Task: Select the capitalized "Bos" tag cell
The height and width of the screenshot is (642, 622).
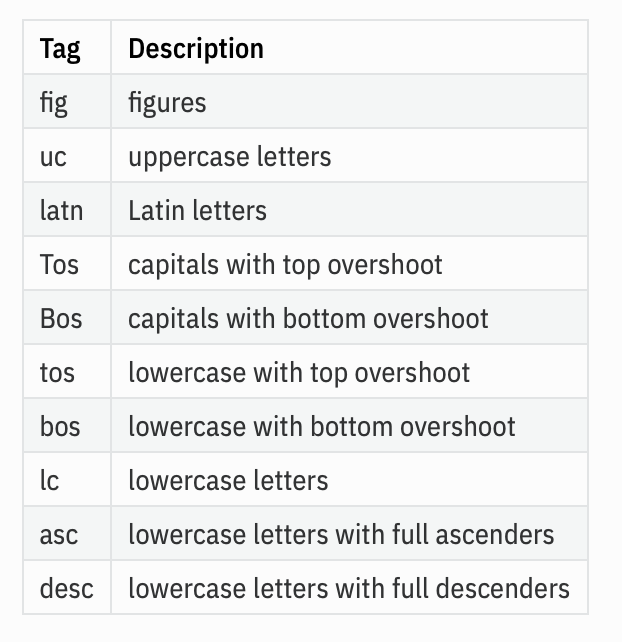Action: tap(61, 318)
